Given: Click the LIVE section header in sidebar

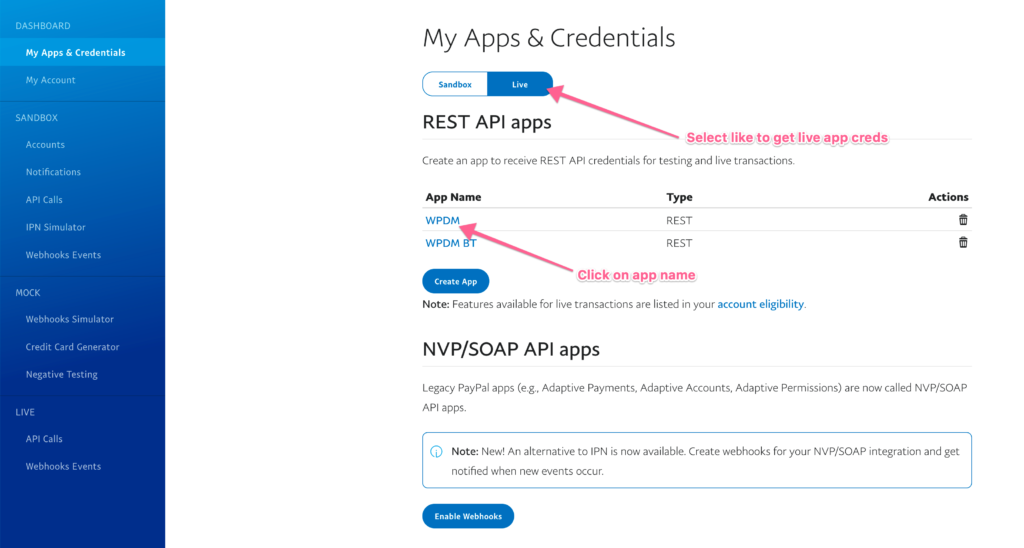Looking at the screenshot, I should tap(25, 412).
